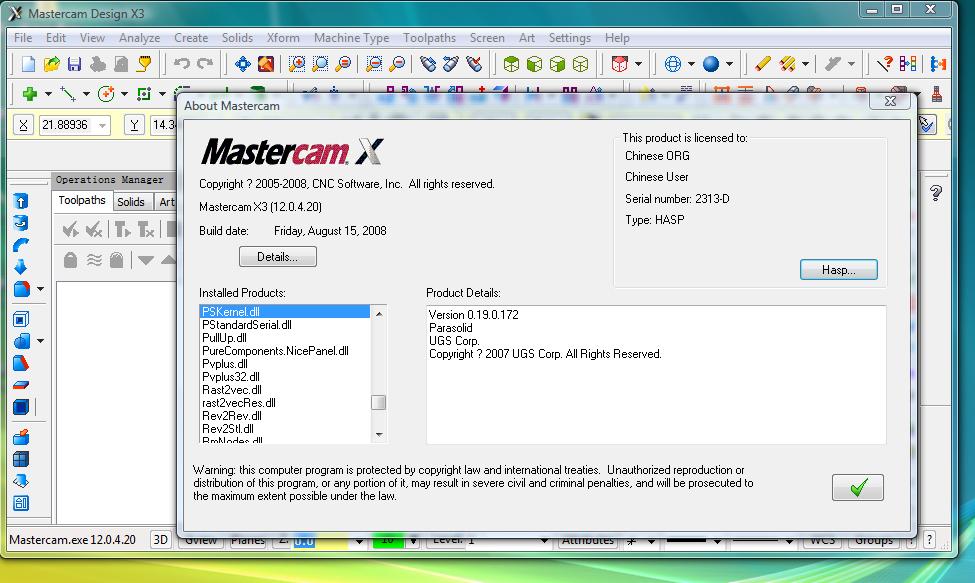Viewport: 975px width, 583px height.
Task: Open dropdown arrow next to red cube view
Action: click(638, 64)
